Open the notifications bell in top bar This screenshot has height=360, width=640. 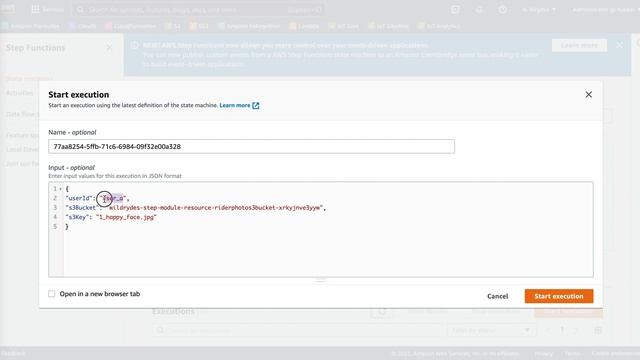pos(479,9)
